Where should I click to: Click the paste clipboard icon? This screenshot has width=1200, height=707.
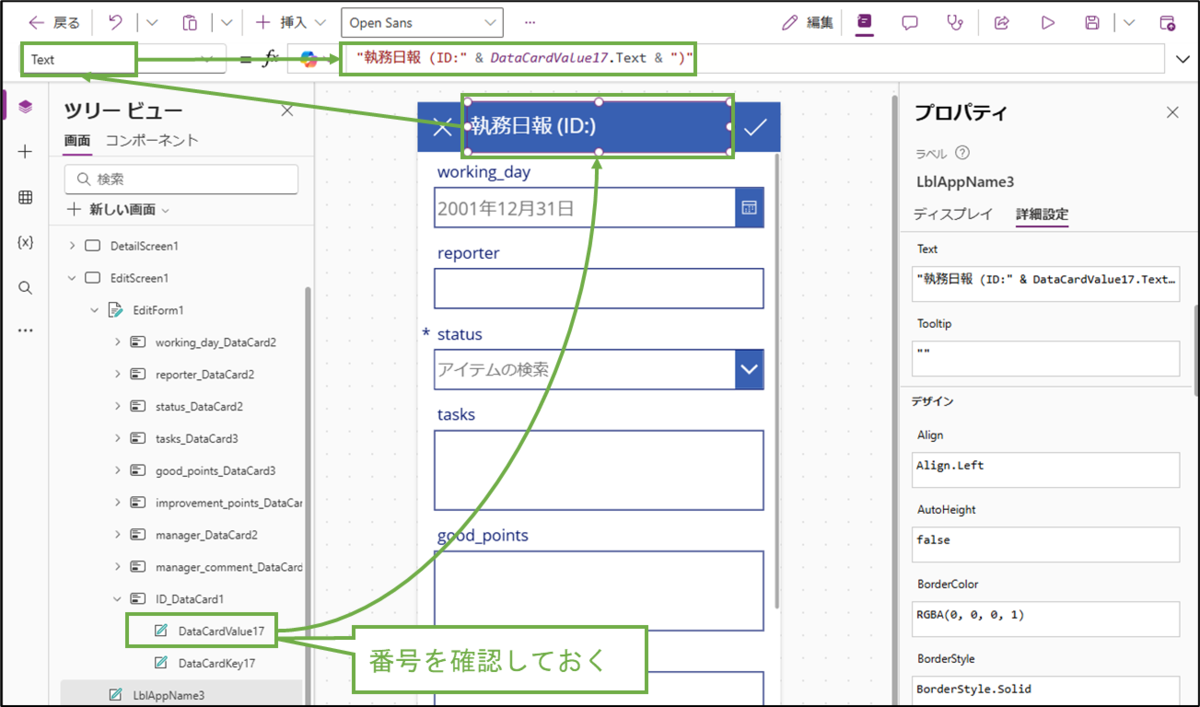(190, 22)
